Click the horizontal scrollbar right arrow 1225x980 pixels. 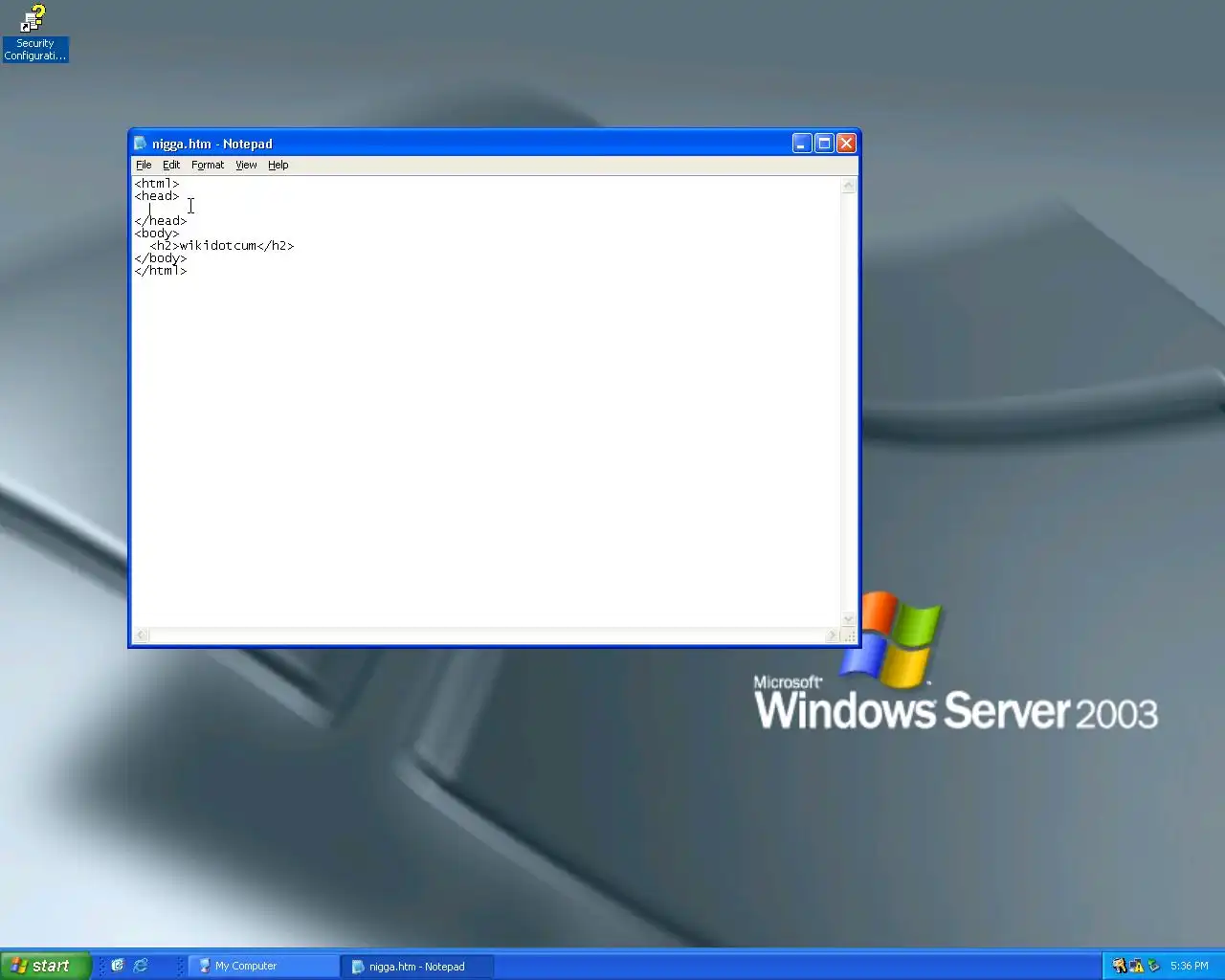click(x=833, y=635)
